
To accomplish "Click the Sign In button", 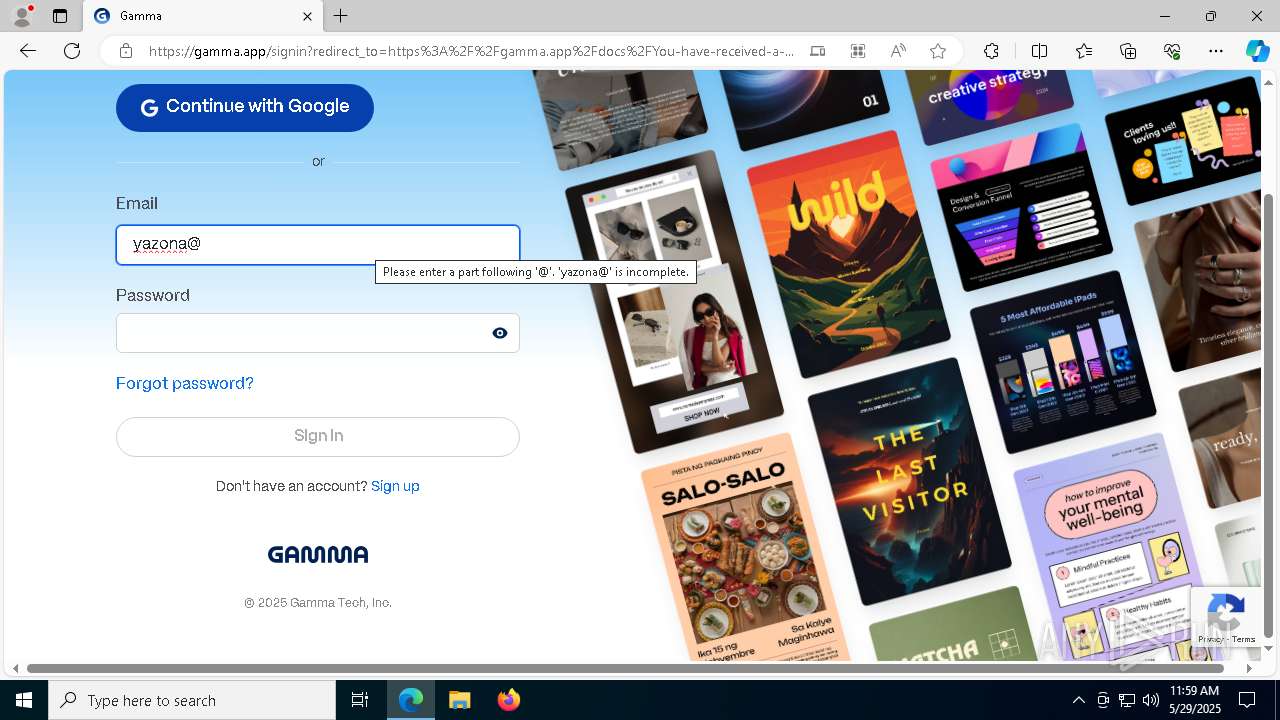I will click(318, 436).
